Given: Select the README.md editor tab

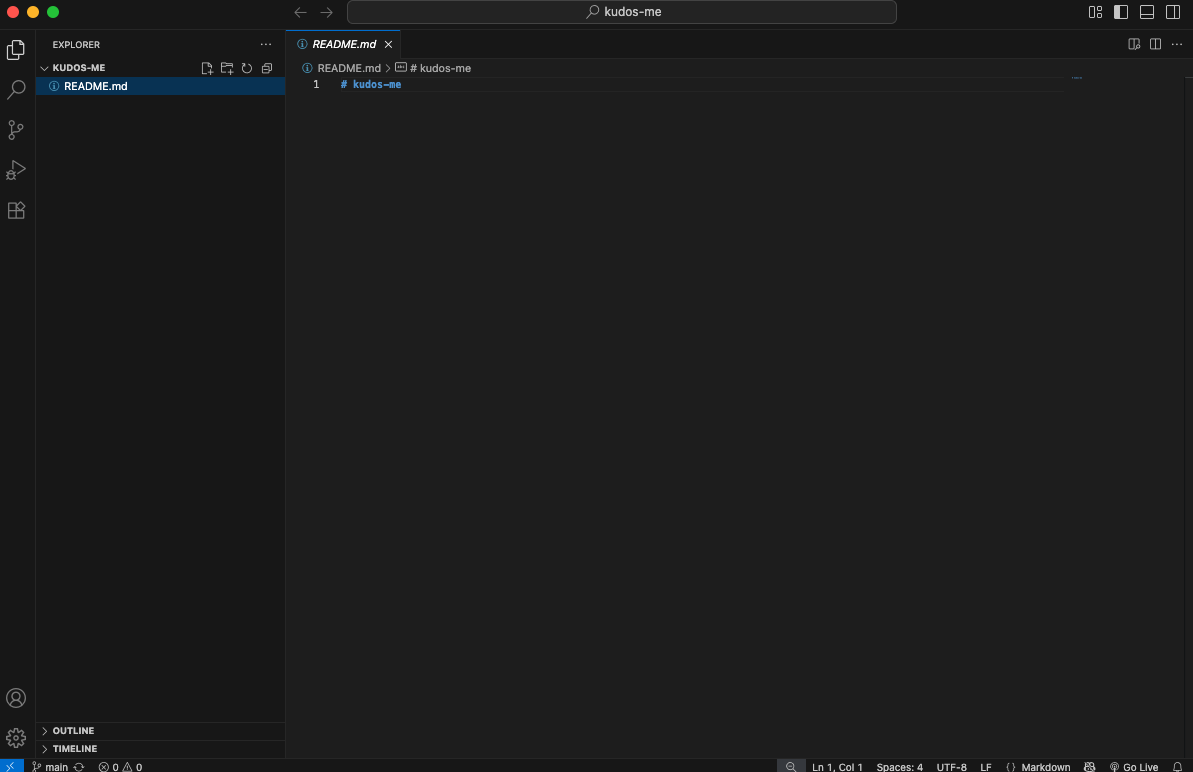Looking at the screenshot, I should pyautogui.click(x=343, y=44).
